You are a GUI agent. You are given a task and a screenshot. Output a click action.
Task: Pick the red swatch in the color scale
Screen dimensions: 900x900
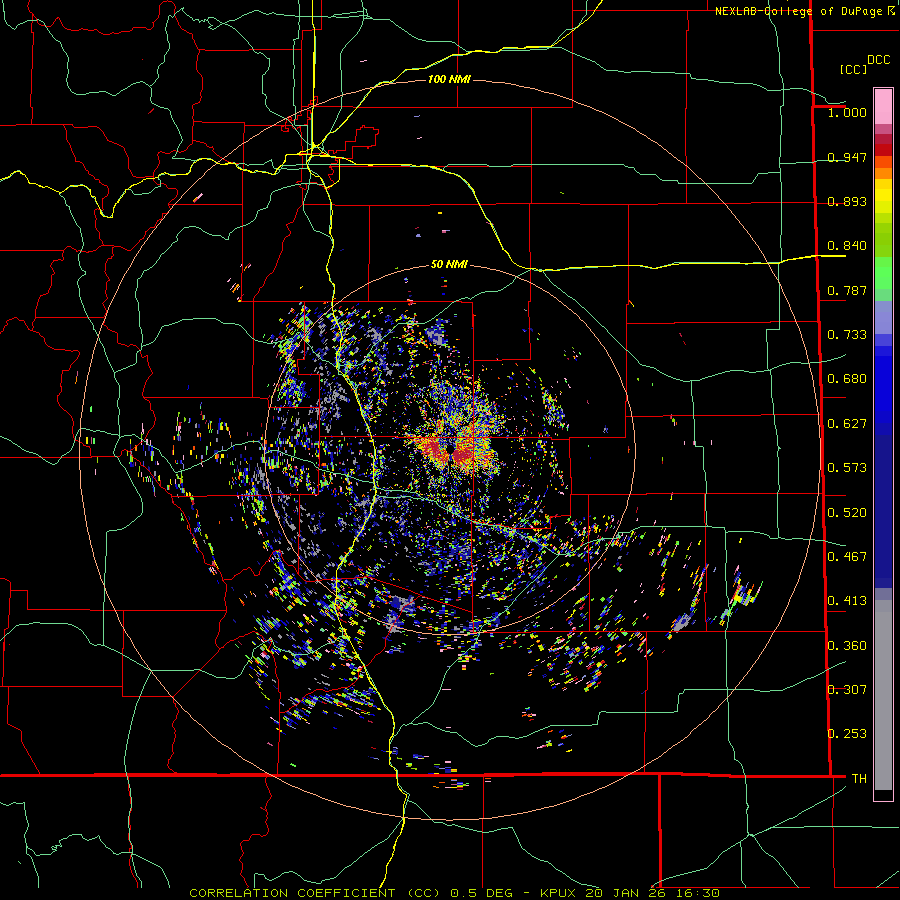pyautogui.click(x=883, y=150)
